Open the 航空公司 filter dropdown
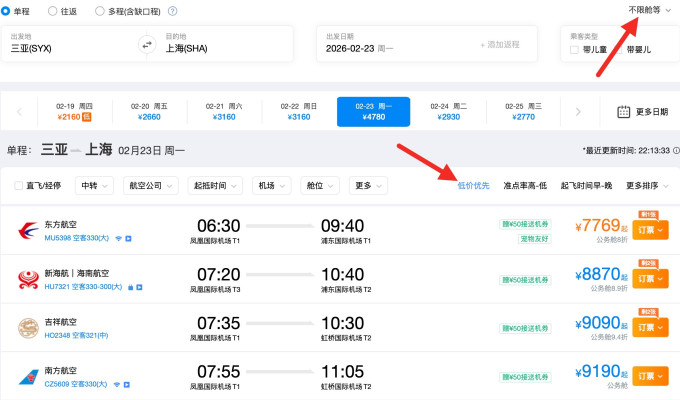 150,186
